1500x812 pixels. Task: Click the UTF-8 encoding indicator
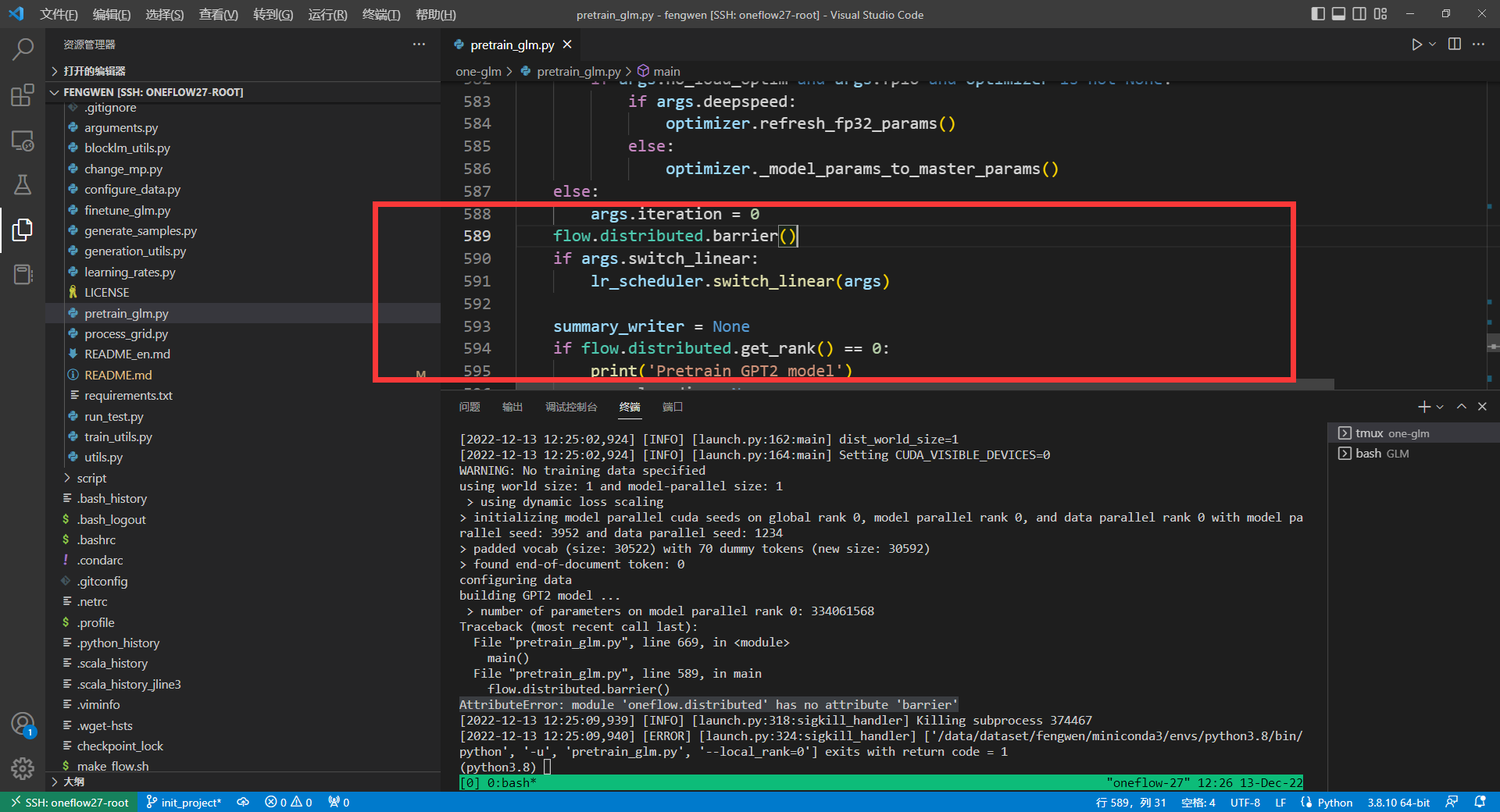point(1245,802)
